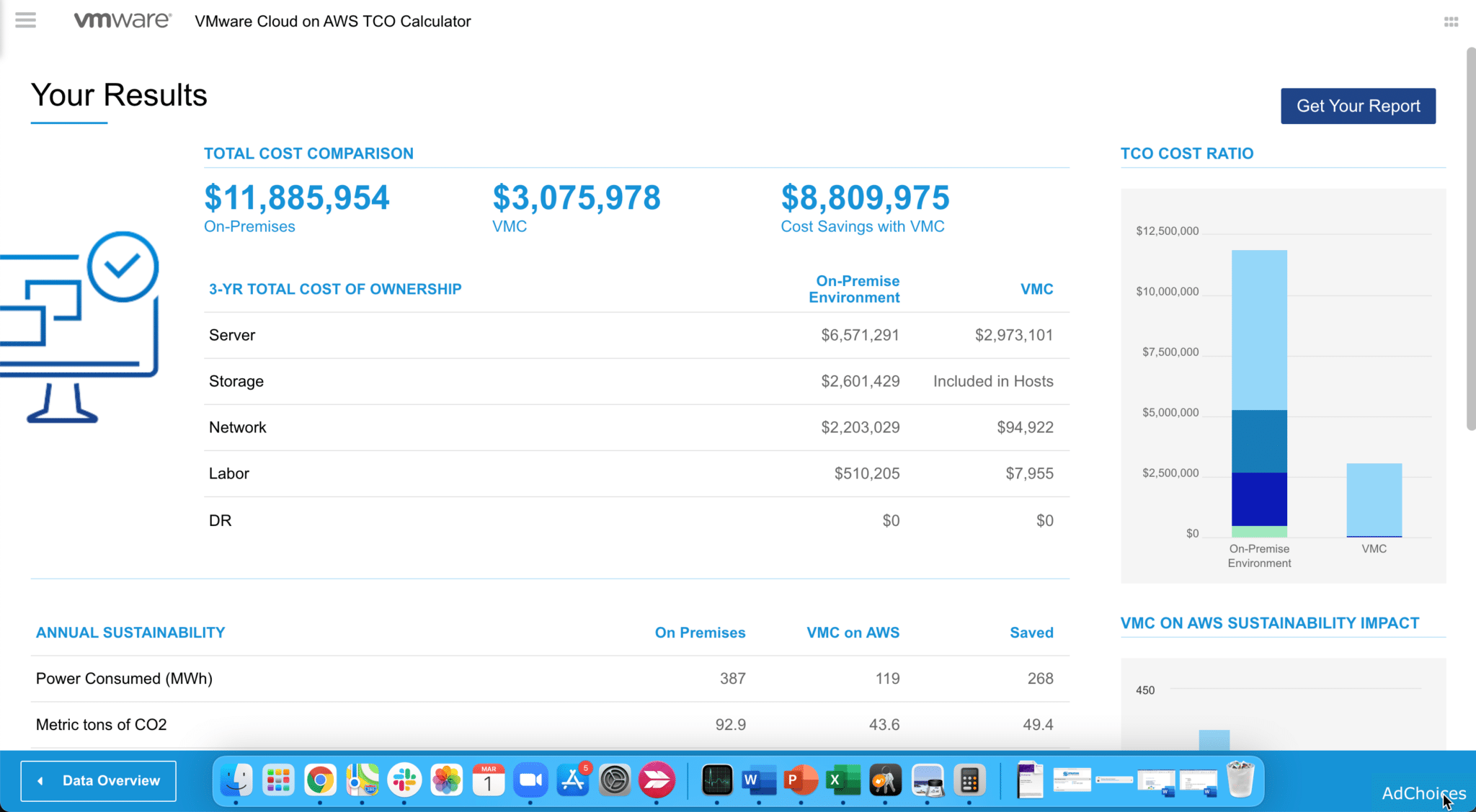Viewport: 1476px width, 812px height.
Task: Click Server on-premise cost $6,571,291
Action: click(861, 335)
